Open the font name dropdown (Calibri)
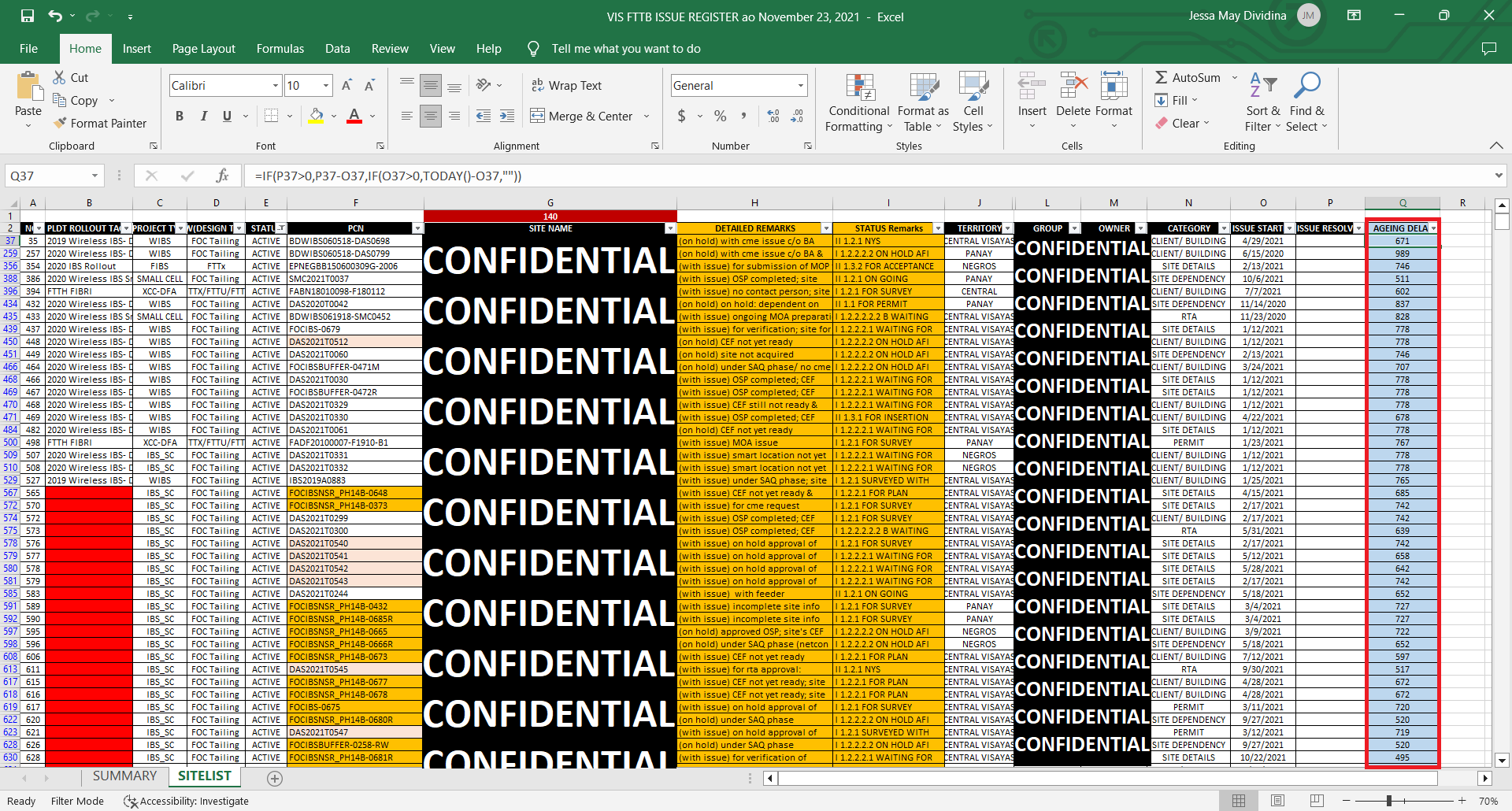 point(275,85)
